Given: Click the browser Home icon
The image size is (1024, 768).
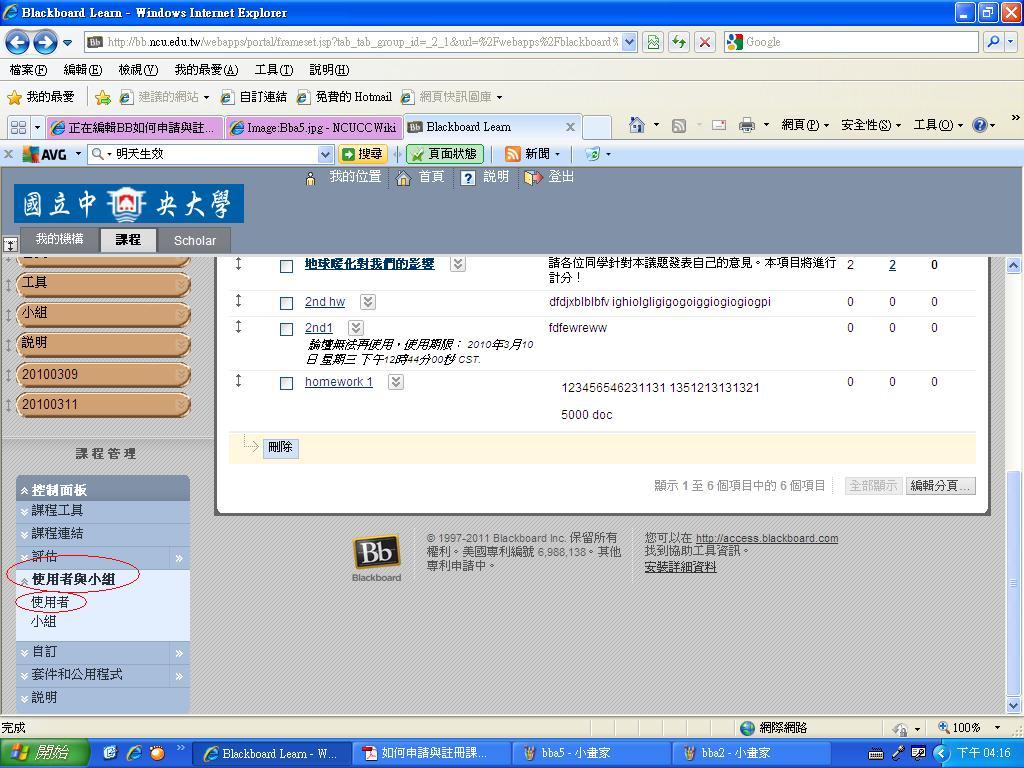Looking at the screenshot, I should [636, 125].
